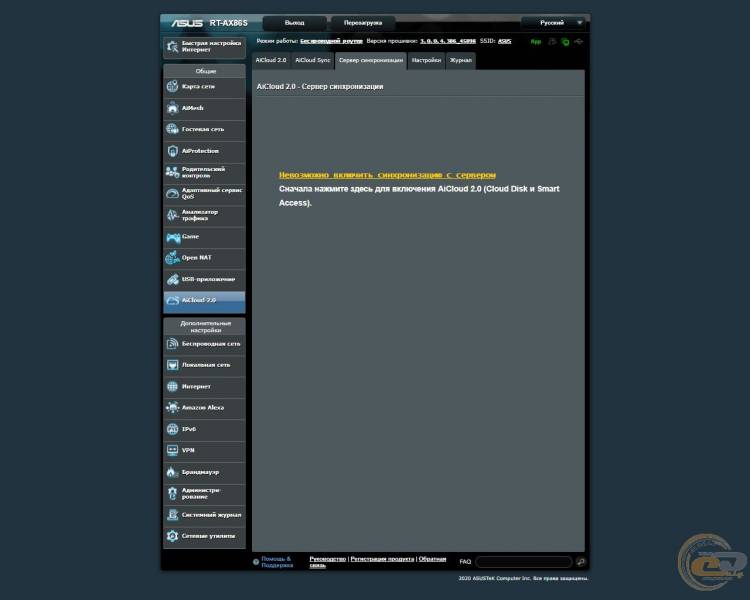Click the firmware version link
The image size is (750, 600).
pyautogui.click(x=448, y=41)
